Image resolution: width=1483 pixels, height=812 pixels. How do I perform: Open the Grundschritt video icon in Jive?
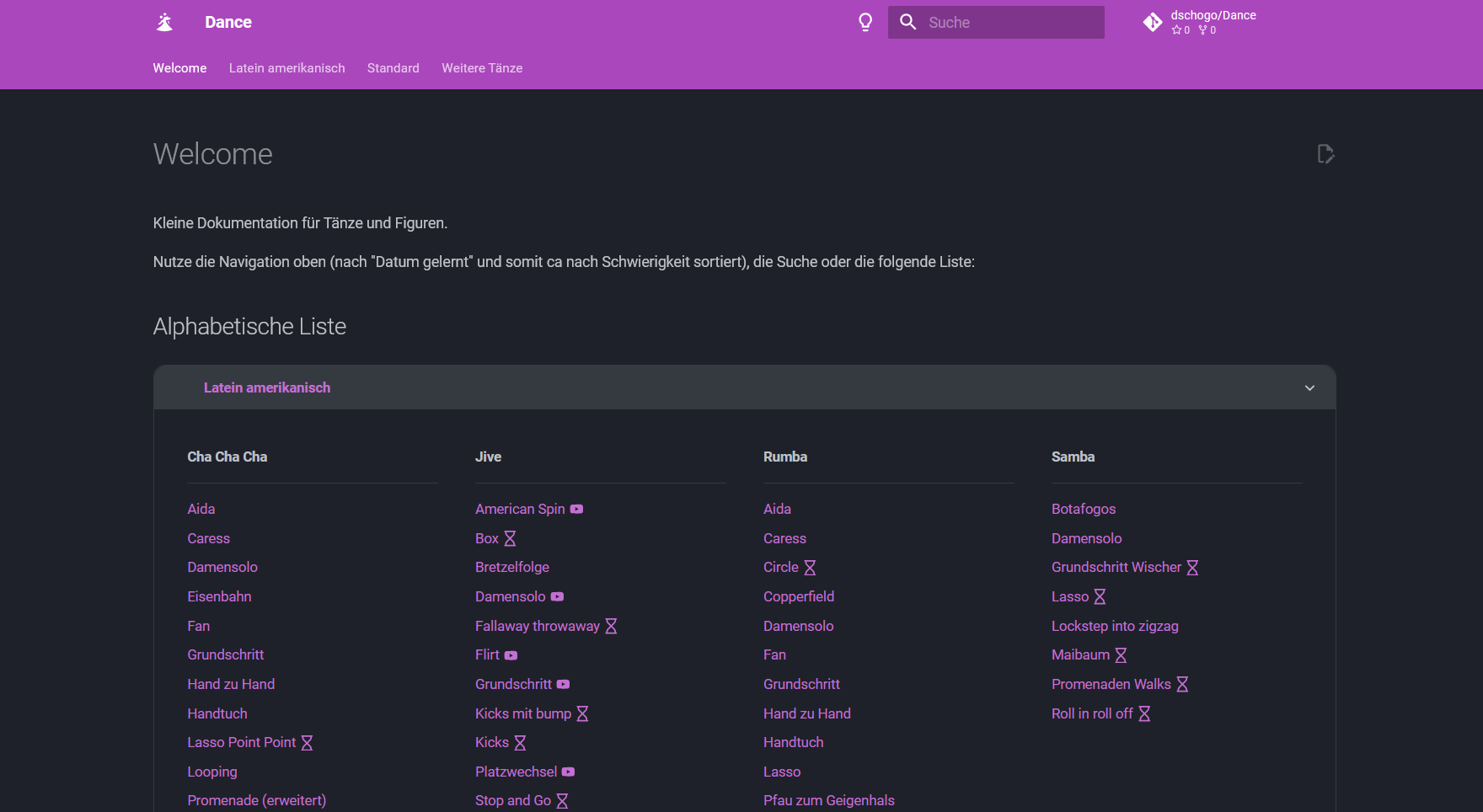point(563,684)
